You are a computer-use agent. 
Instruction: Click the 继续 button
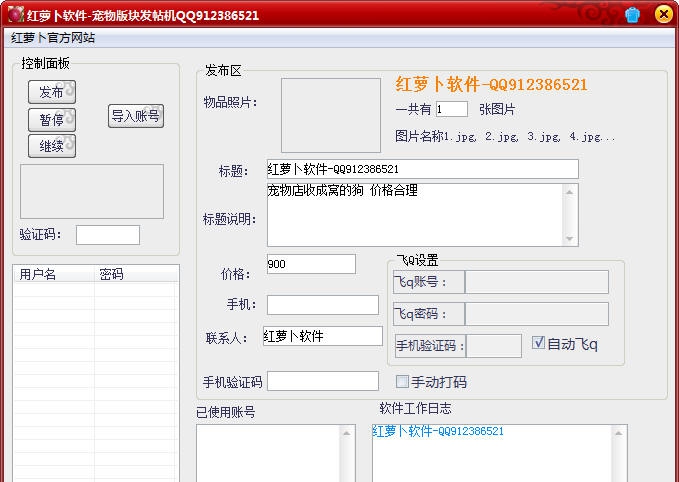tap(52, 146)
